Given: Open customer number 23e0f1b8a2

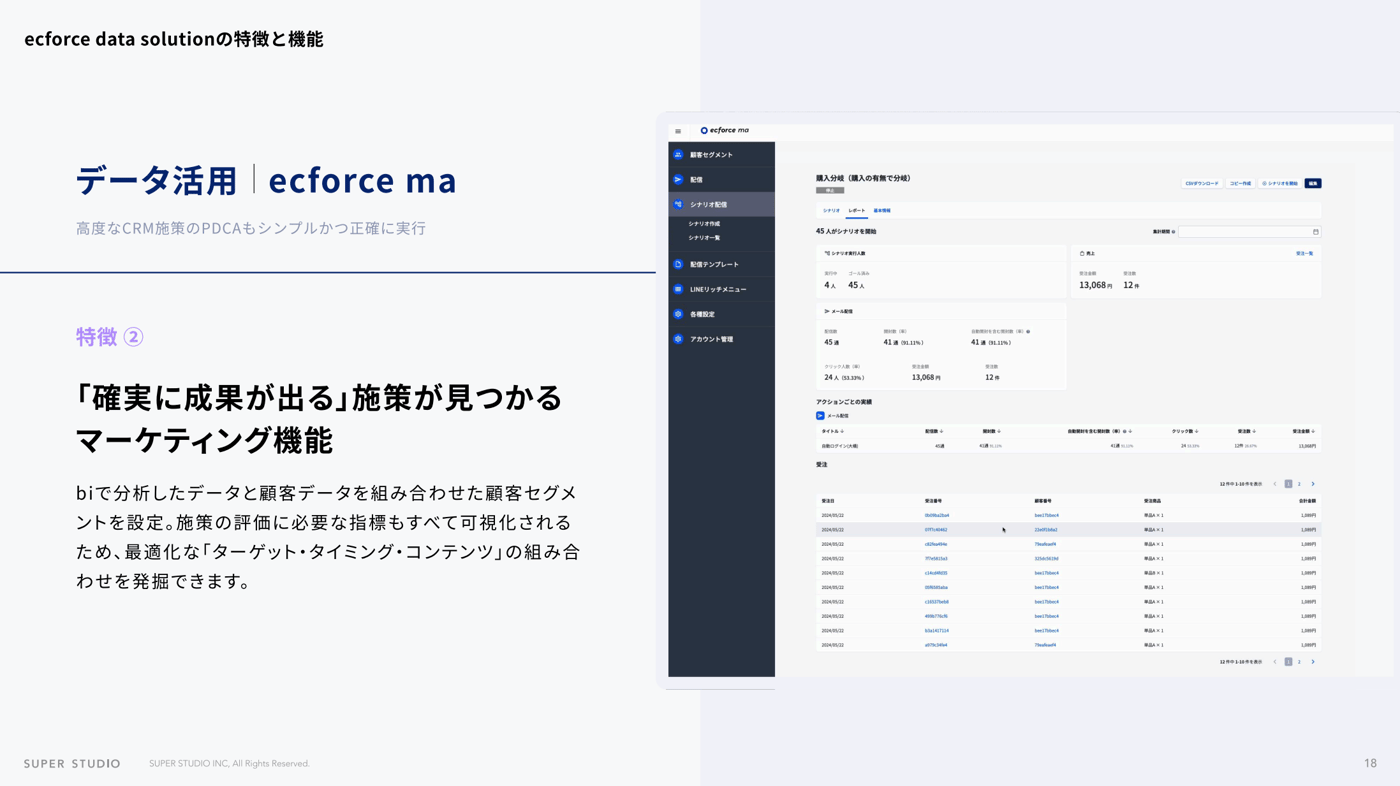Looking at the screenshot, I should point(1046,530).
